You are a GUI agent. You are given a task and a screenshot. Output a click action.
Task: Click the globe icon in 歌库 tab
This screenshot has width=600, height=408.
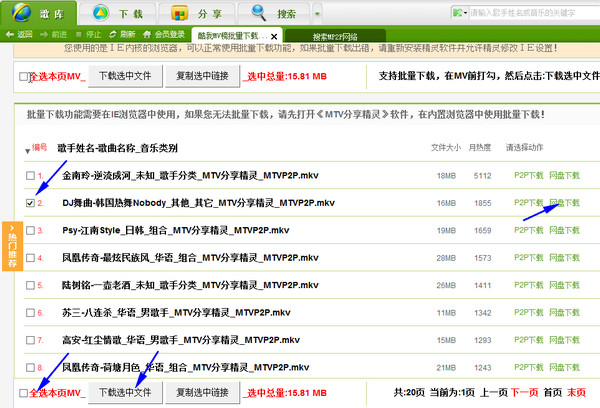[21, 13]
